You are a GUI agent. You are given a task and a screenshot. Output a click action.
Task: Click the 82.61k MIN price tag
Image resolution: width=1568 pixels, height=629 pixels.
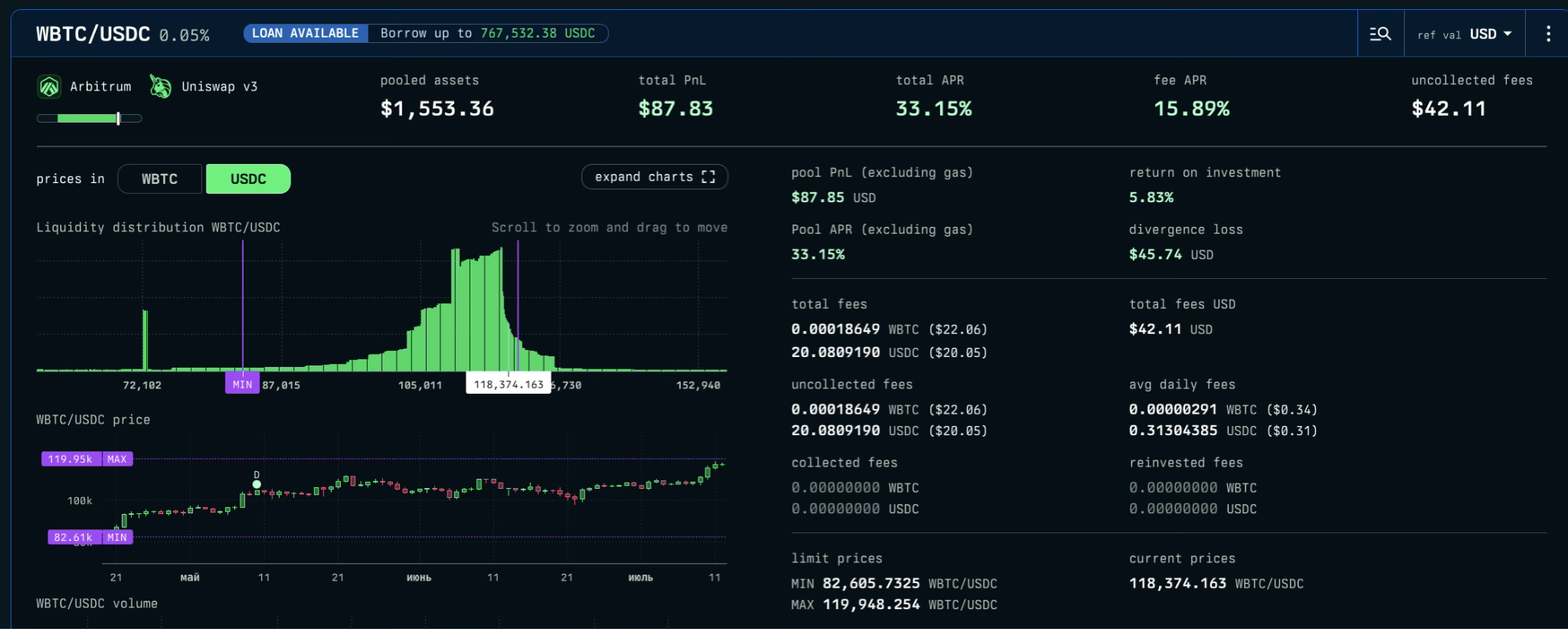point(74,537)
